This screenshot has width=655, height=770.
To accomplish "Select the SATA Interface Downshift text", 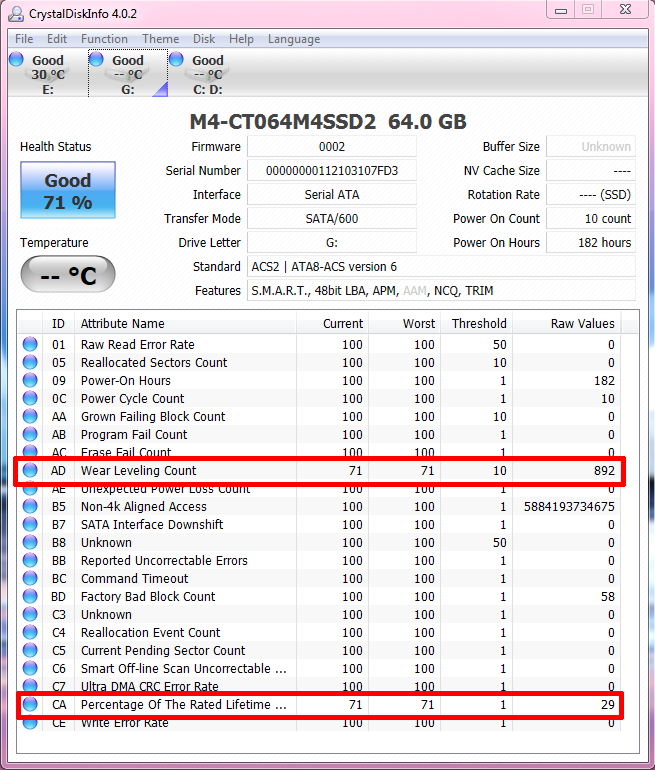I will tap(152, 524).
